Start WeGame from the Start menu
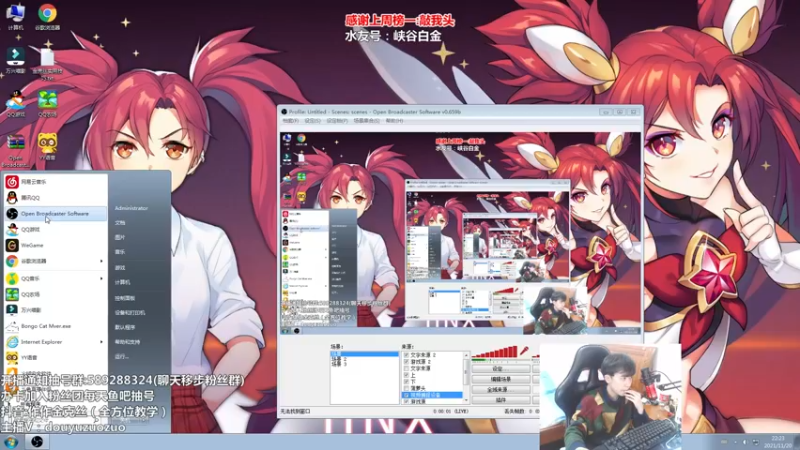 coord(55,245)
